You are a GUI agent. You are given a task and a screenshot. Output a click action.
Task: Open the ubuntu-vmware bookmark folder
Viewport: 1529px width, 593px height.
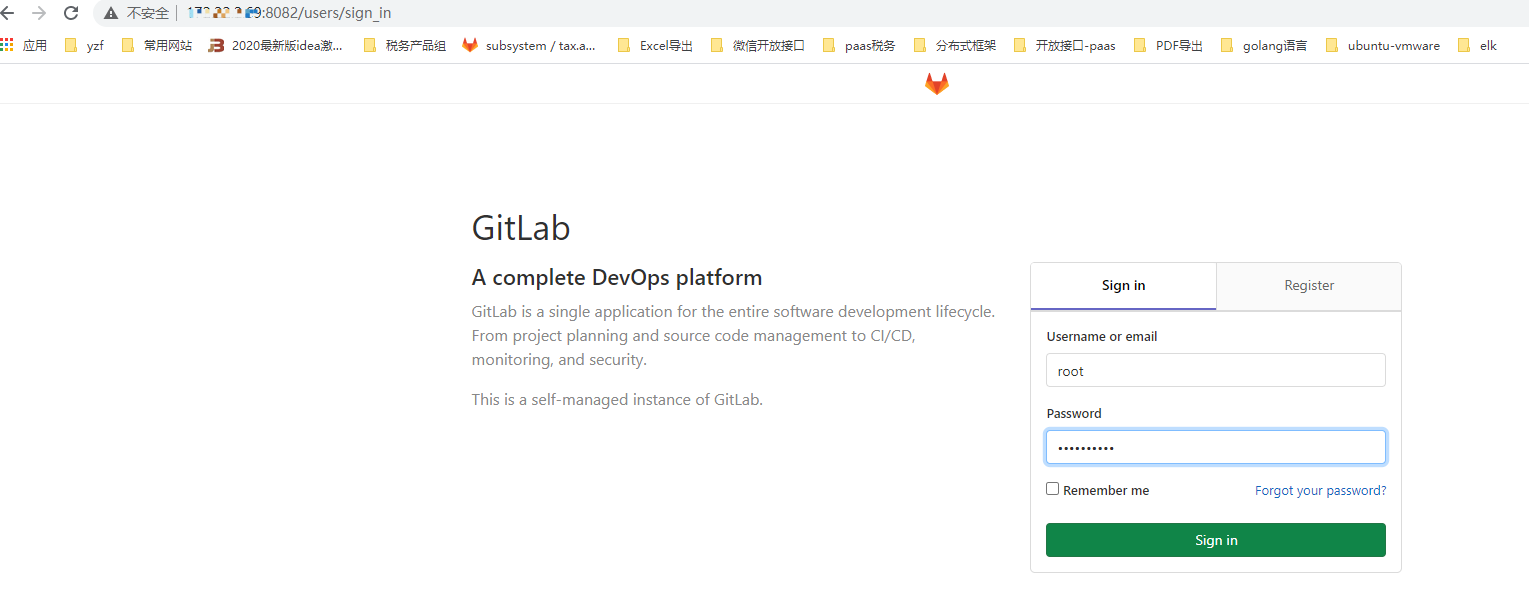click(1383, 45)
